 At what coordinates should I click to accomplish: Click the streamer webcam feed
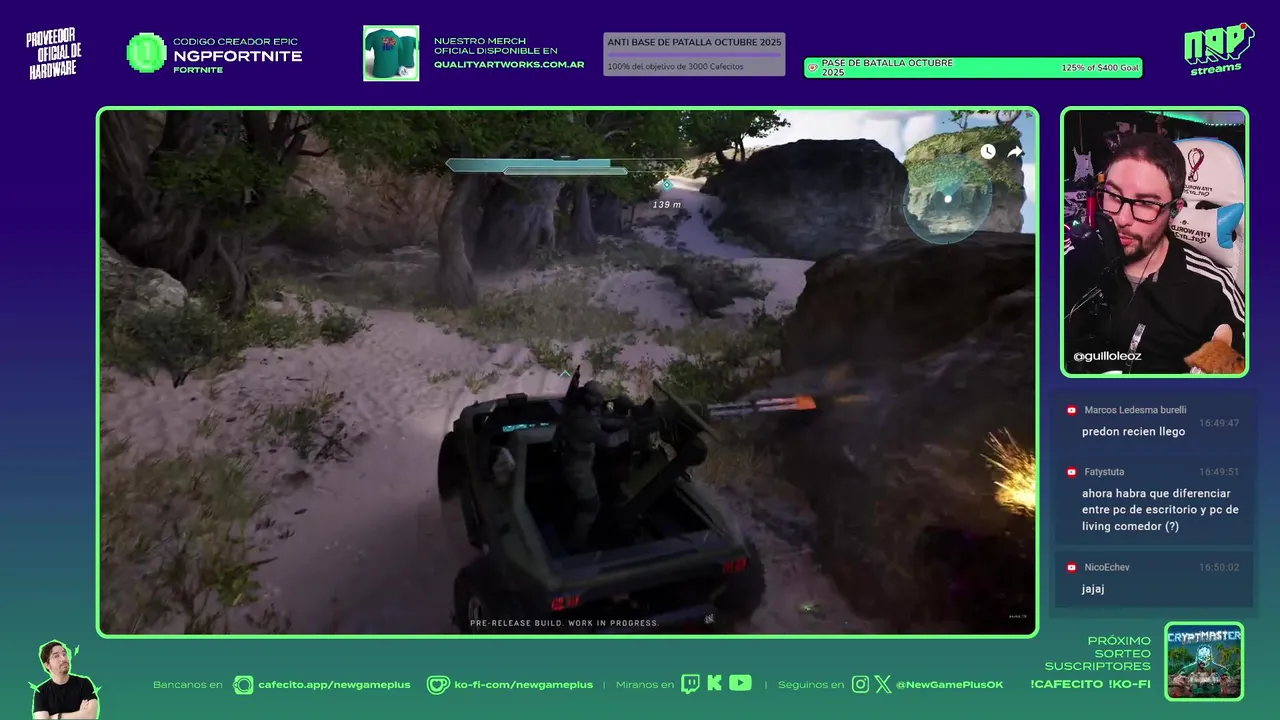[1154, 242]
